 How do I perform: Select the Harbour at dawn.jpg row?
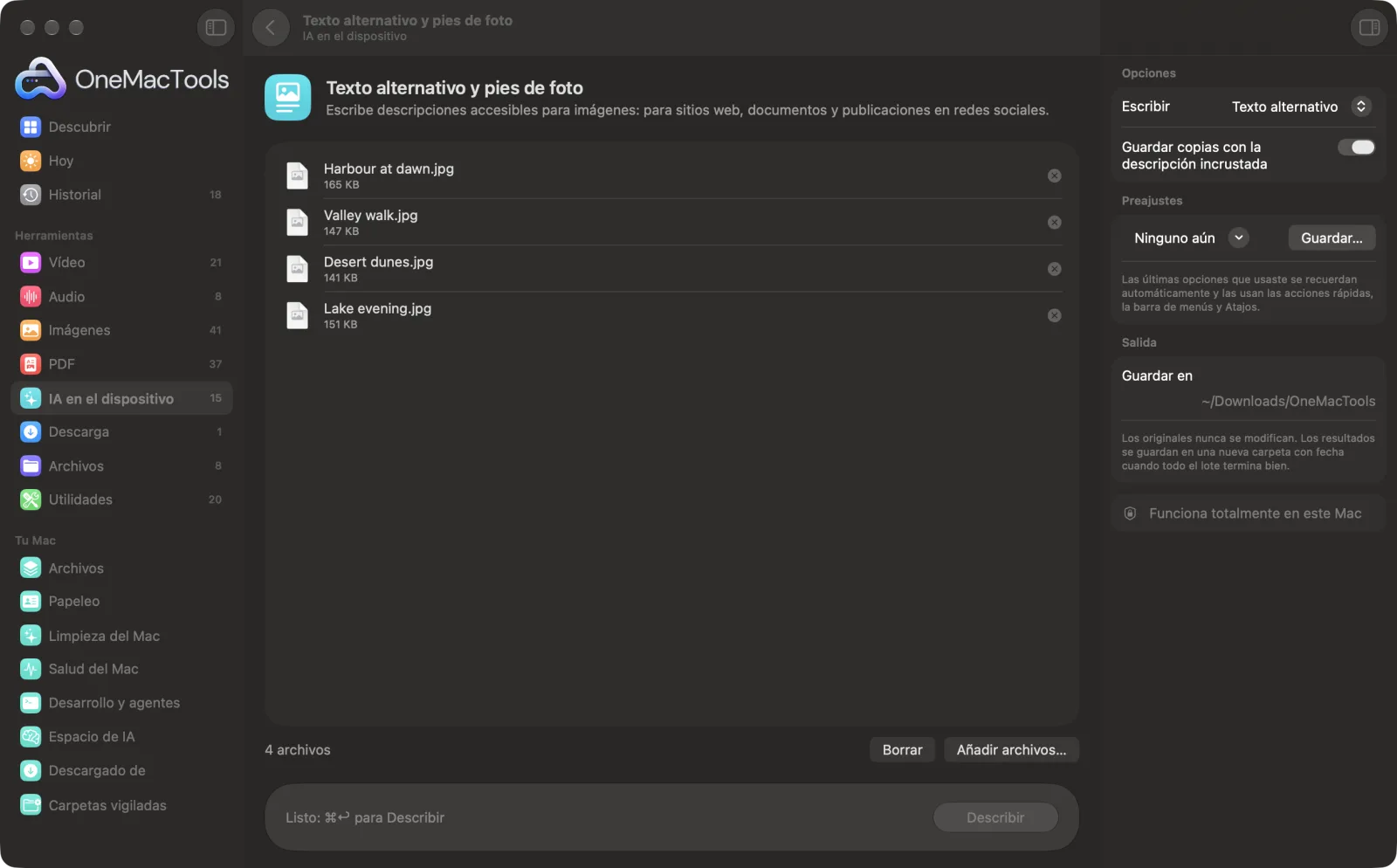(x=671, y=176)
